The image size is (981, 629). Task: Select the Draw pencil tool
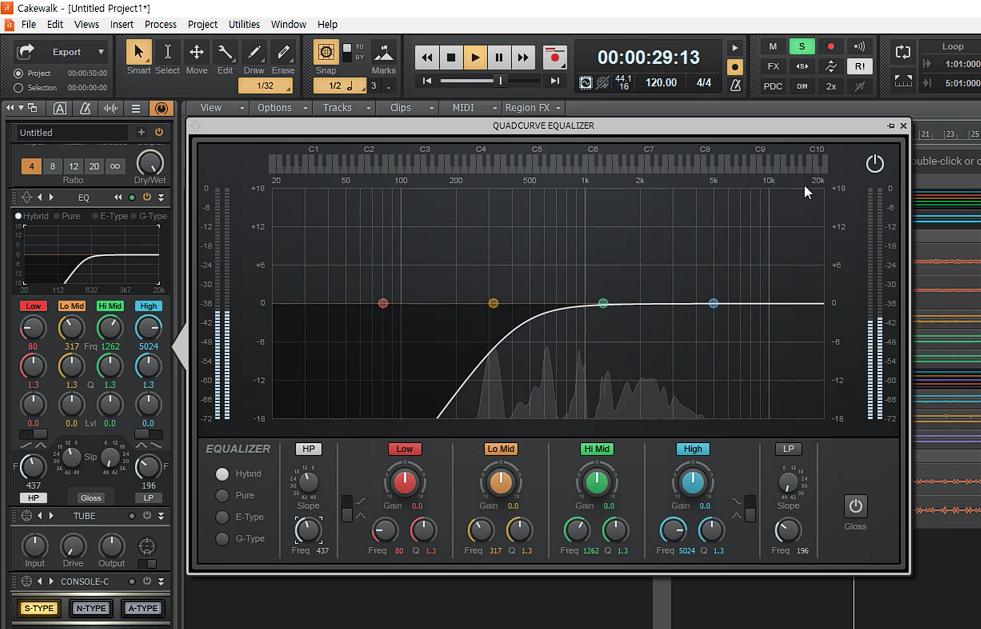click(x=254, y=53)
